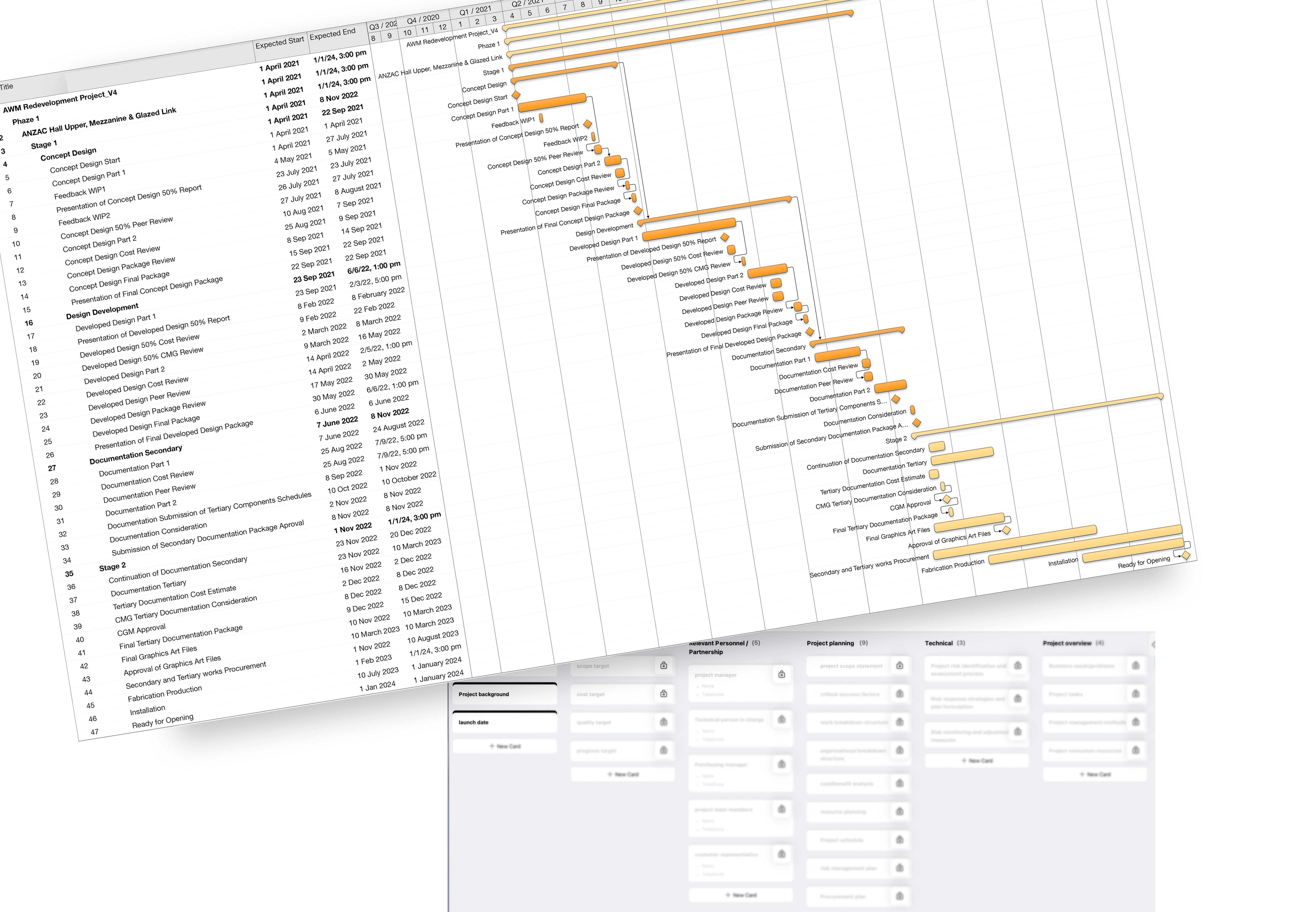The image size is (1316, 912).
Task: Add New Card in Relevant Personnel column
Action: tap(741, 895)
